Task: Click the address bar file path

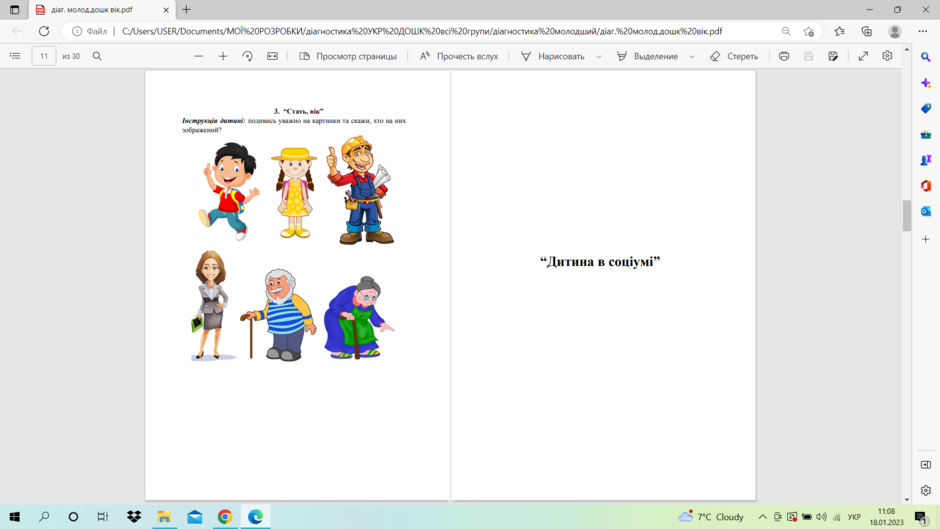Action: pos(422,31)
